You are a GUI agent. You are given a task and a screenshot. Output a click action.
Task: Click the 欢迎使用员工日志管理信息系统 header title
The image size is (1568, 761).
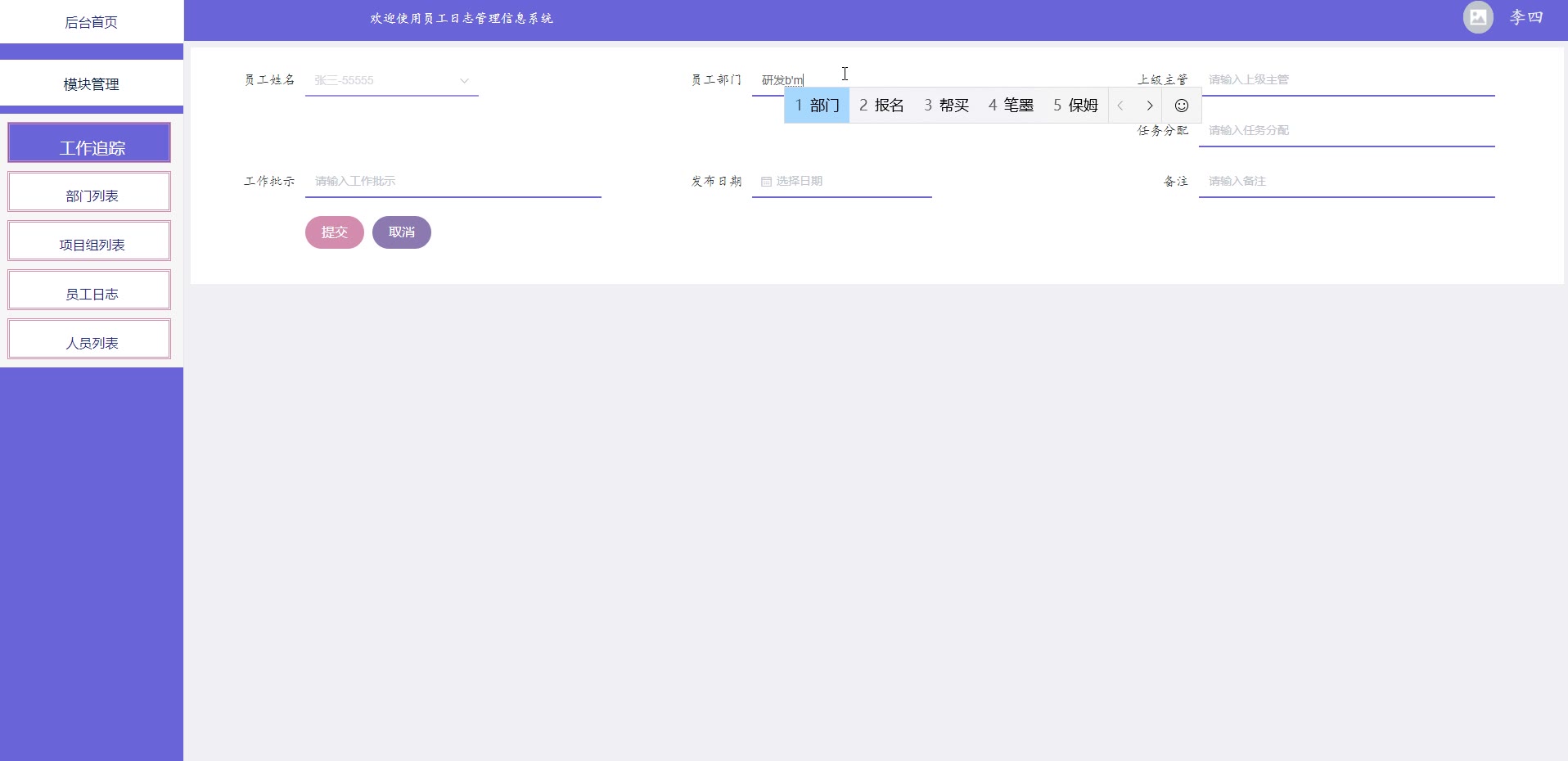click(462, 18)
